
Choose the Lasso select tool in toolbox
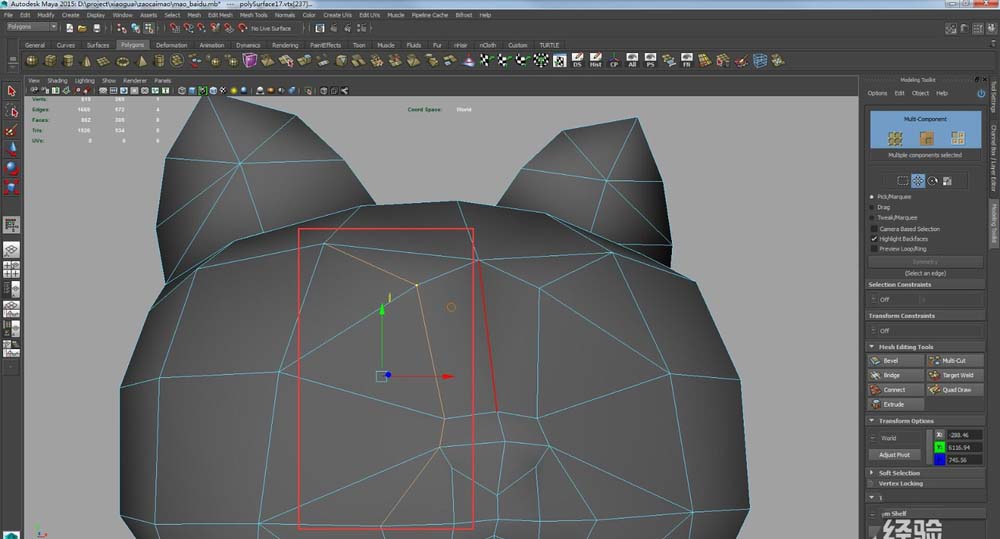(x=11, y=112)
